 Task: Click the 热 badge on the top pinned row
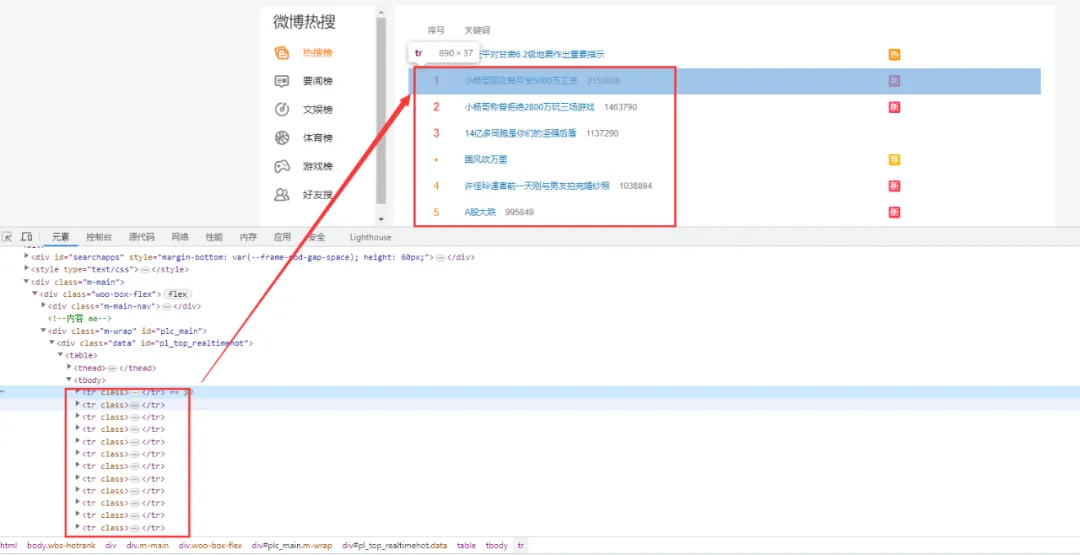pos(894,54)
